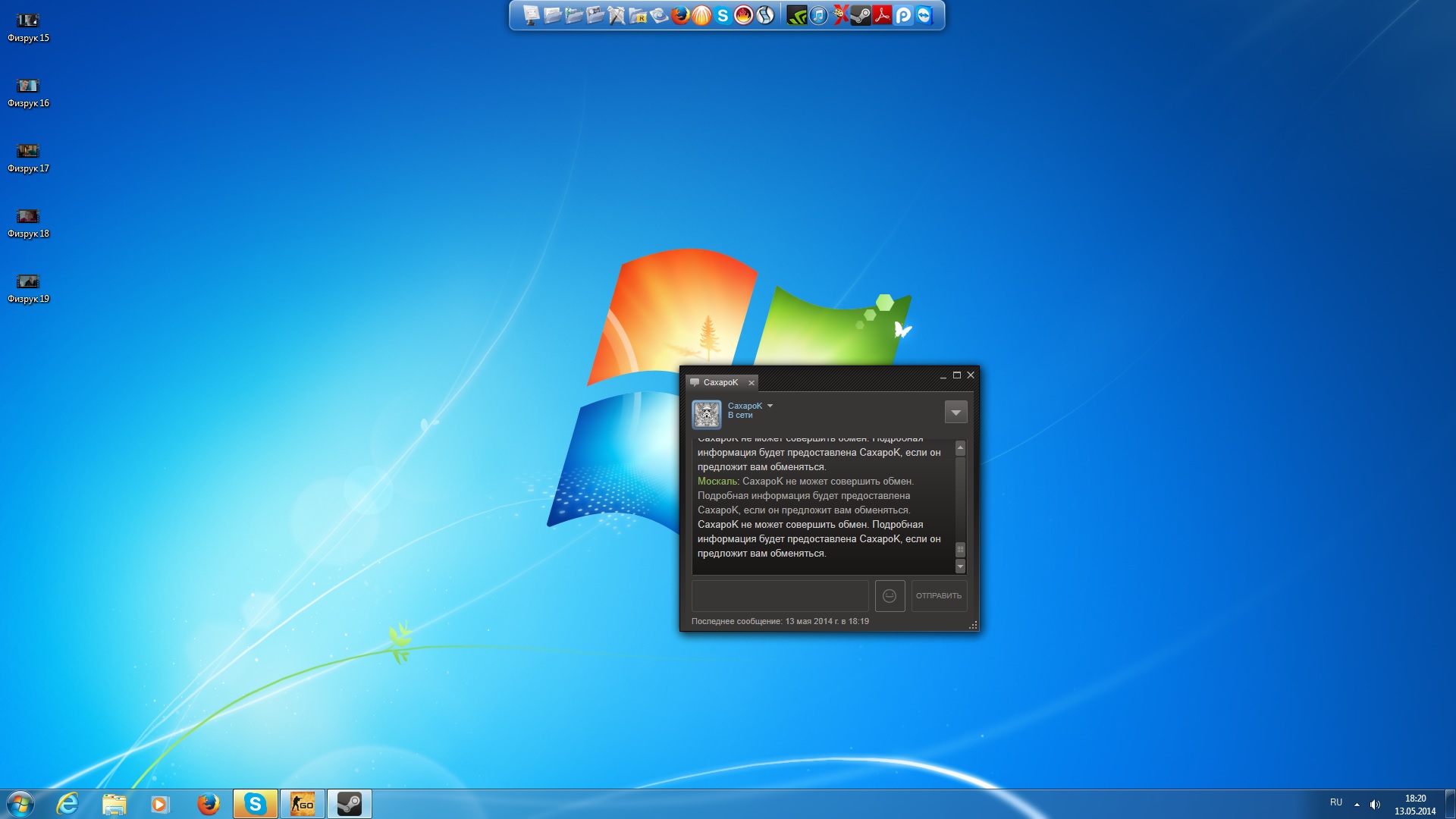Click the RU language indicator

click(x=1335, y=802)
